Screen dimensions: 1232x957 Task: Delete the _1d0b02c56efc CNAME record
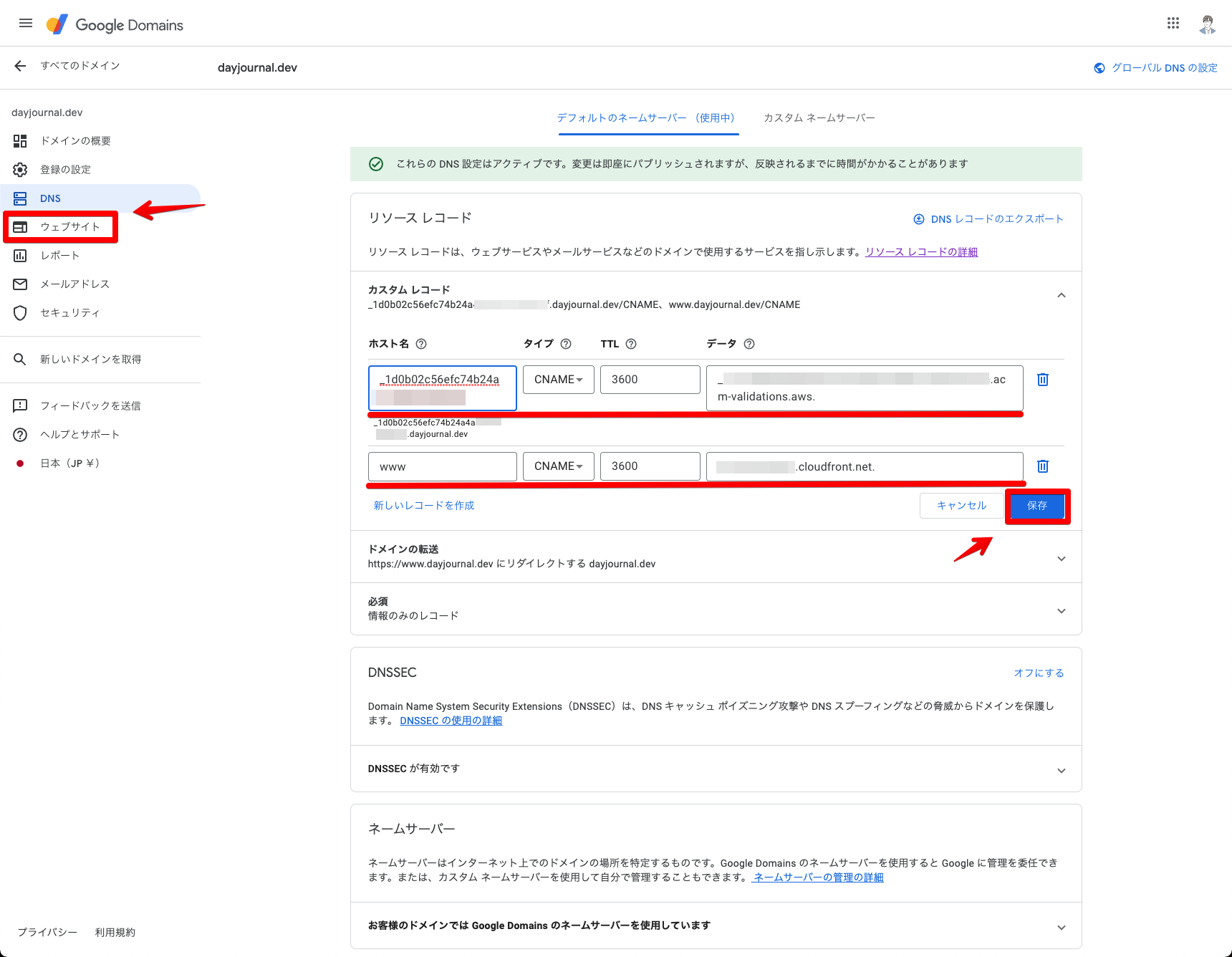click(1043, 380)
